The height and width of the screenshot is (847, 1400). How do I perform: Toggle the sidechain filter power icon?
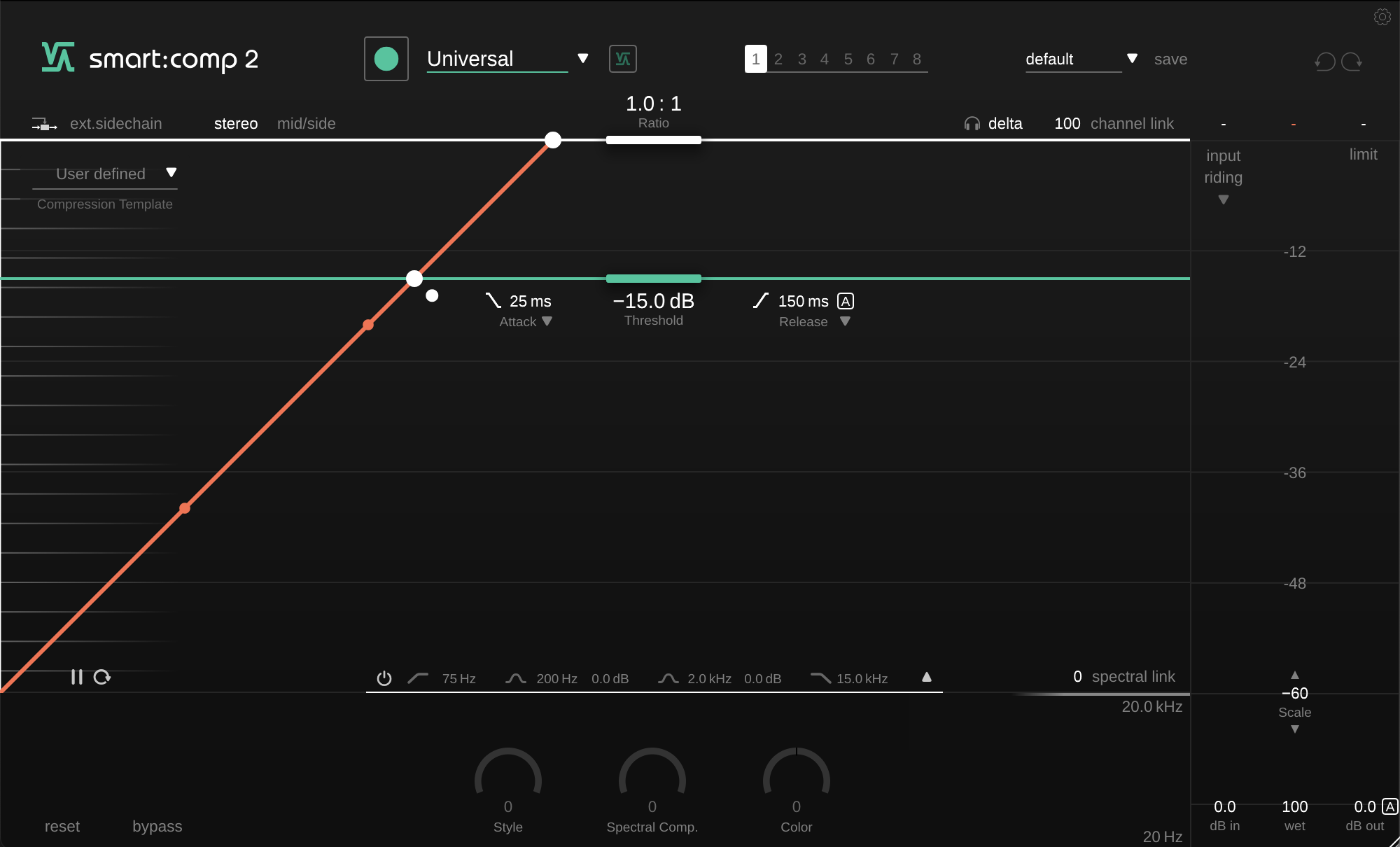(x=384, y=678)
